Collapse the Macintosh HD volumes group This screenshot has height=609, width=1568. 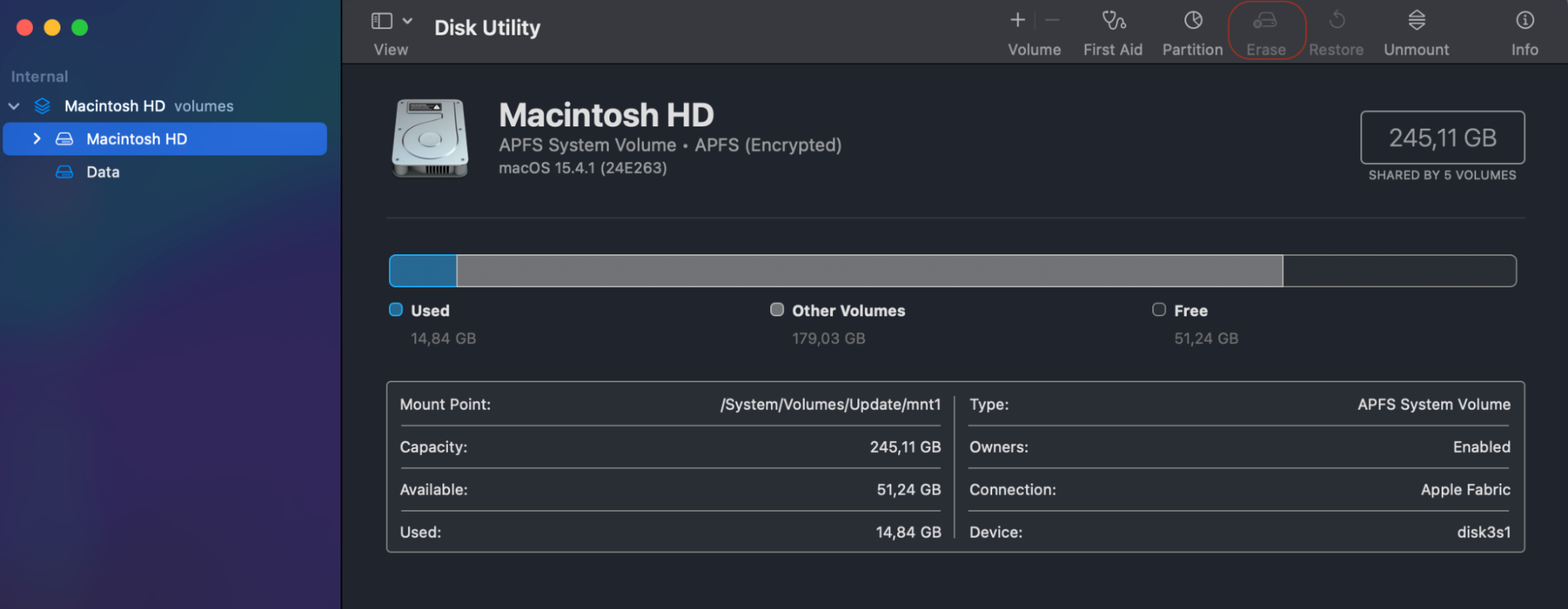(x=14, y=106)
